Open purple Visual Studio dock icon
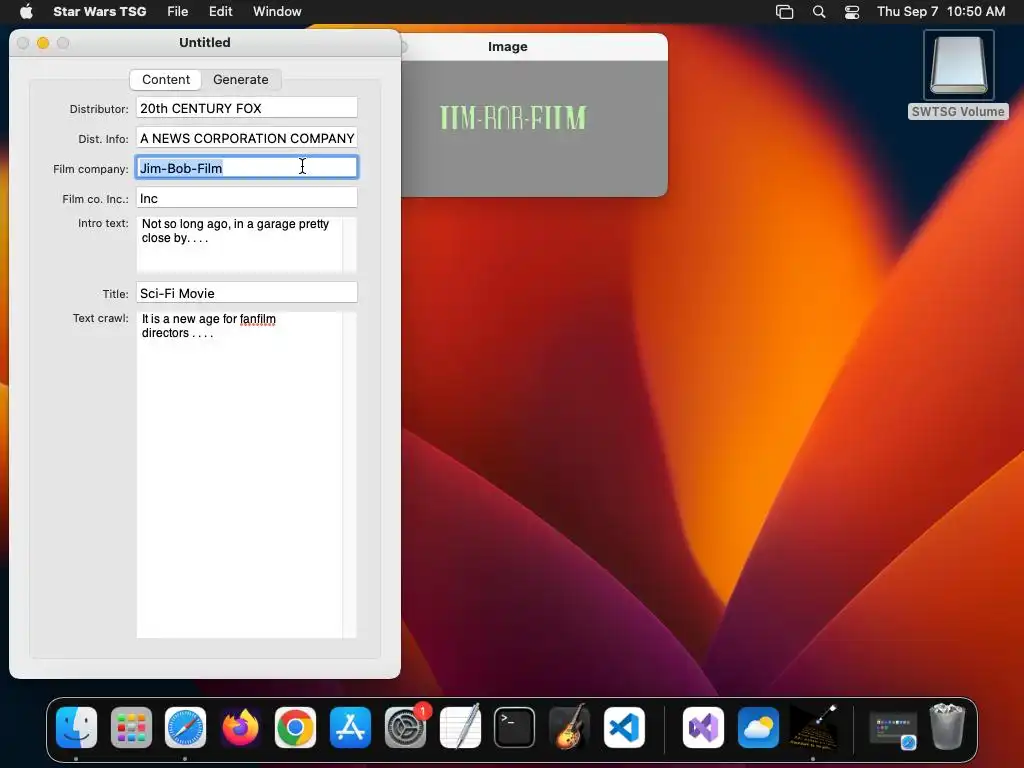The width and height of the screenshot is (1024, 768). pyautogui.click(x=703, y=727)
